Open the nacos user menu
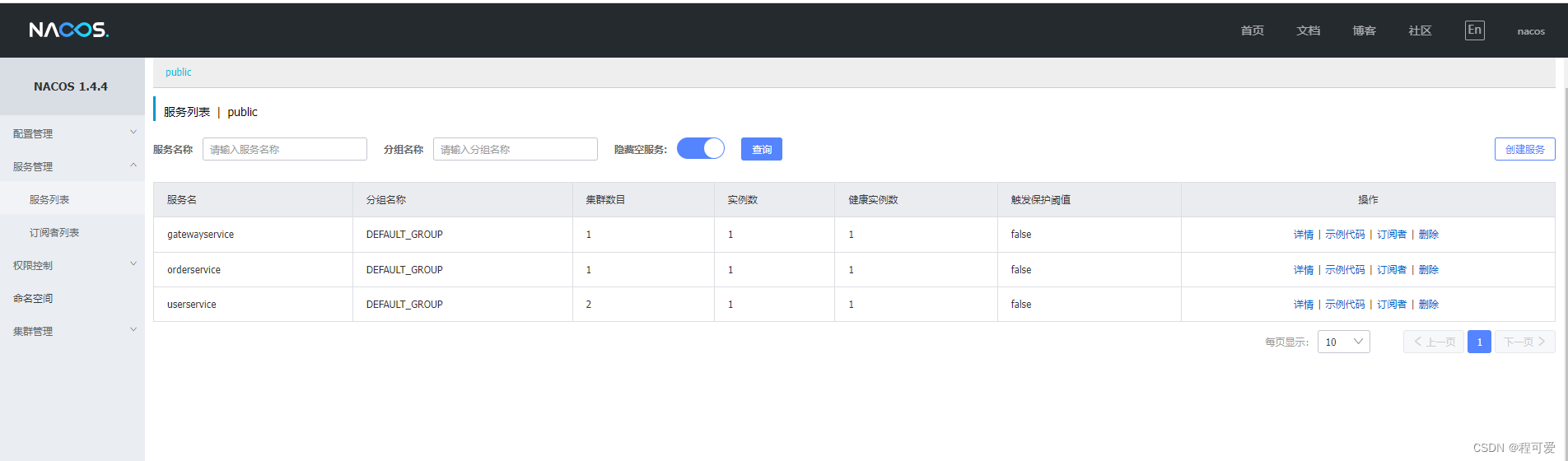Viewport: 1568px width, 461px height. click(x=1531, y=31)
